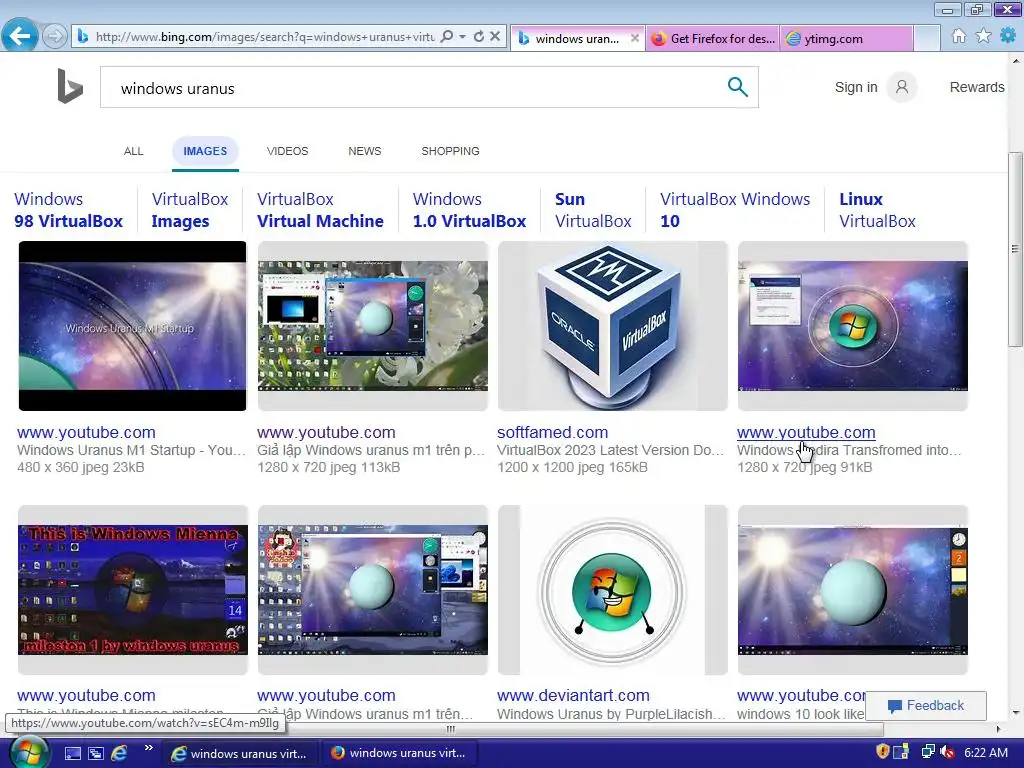The height and width of the screenshot is (768, 1024).
Task: Click 'Windows Uranus by PurpleLilacish...' text
Action: 611,714
